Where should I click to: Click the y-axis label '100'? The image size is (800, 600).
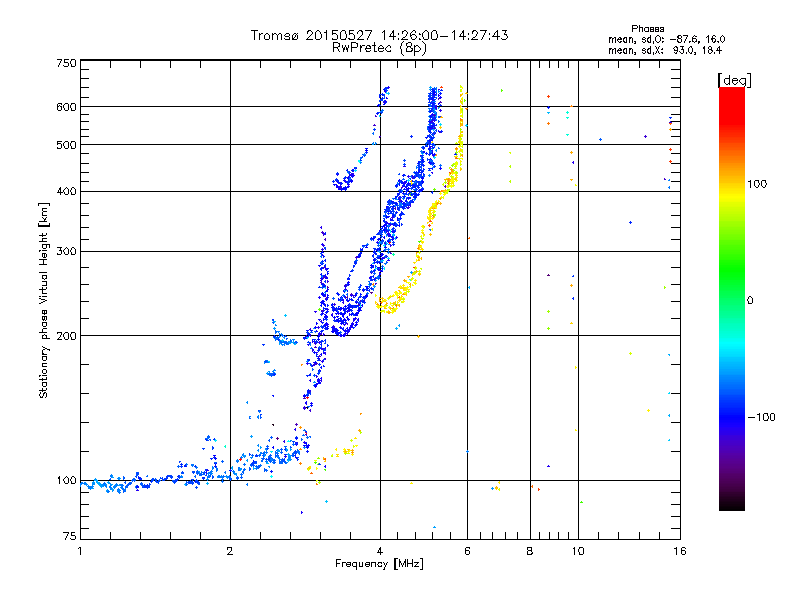click(66, 481)
